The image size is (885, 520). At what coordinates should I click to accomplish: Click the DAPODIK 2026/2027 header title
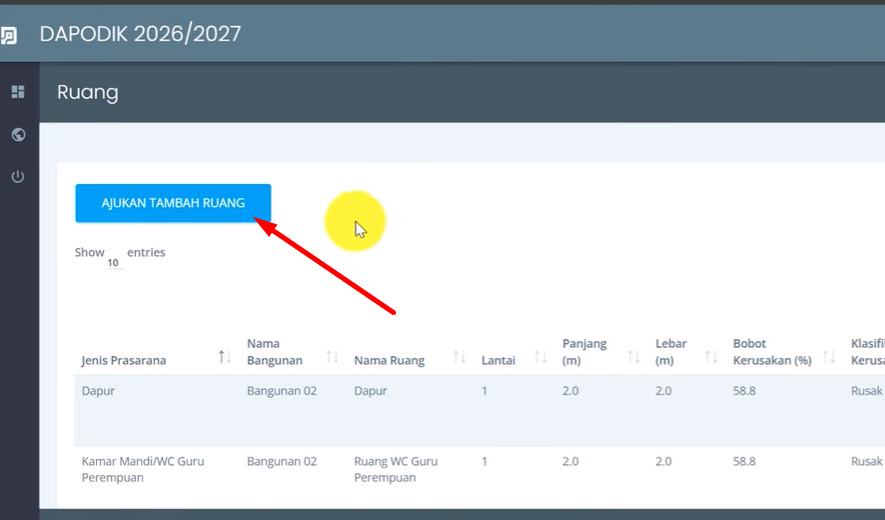[x=141, y=34]
